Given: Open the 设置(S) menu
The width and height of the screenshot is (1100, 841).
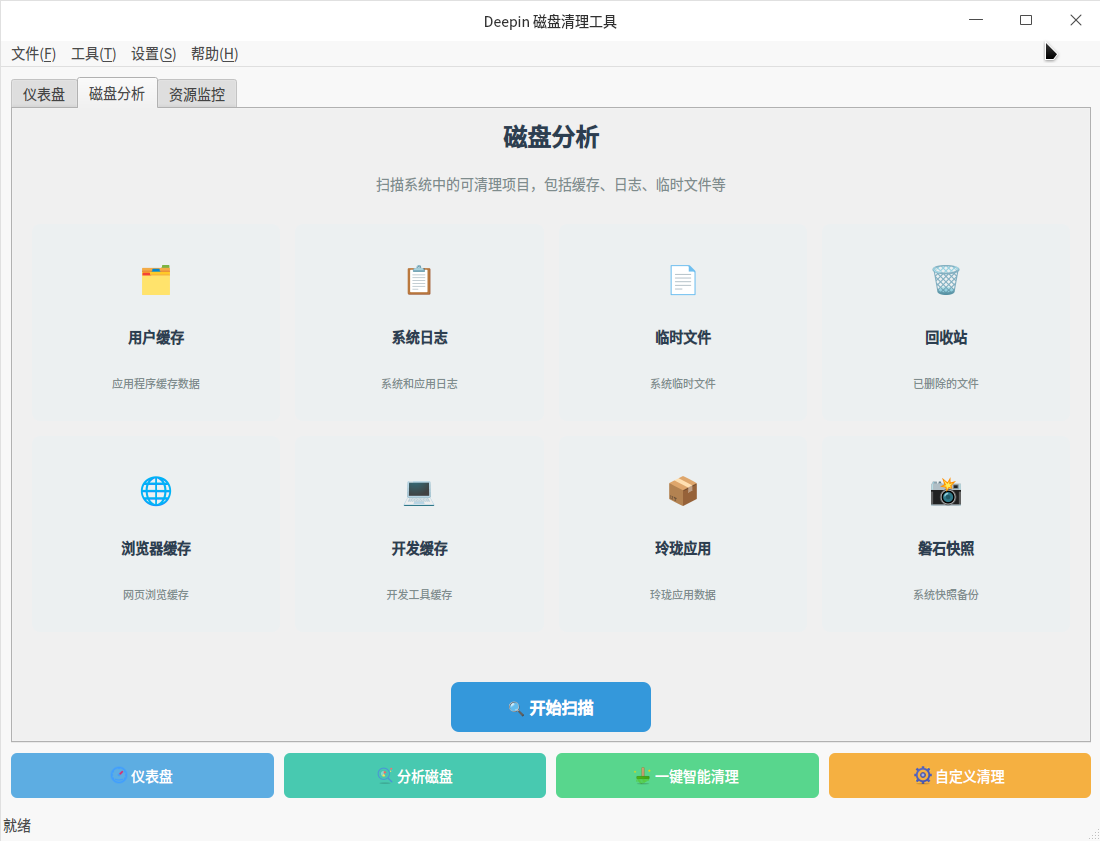Looking at the screenshot, I should 153,54.
